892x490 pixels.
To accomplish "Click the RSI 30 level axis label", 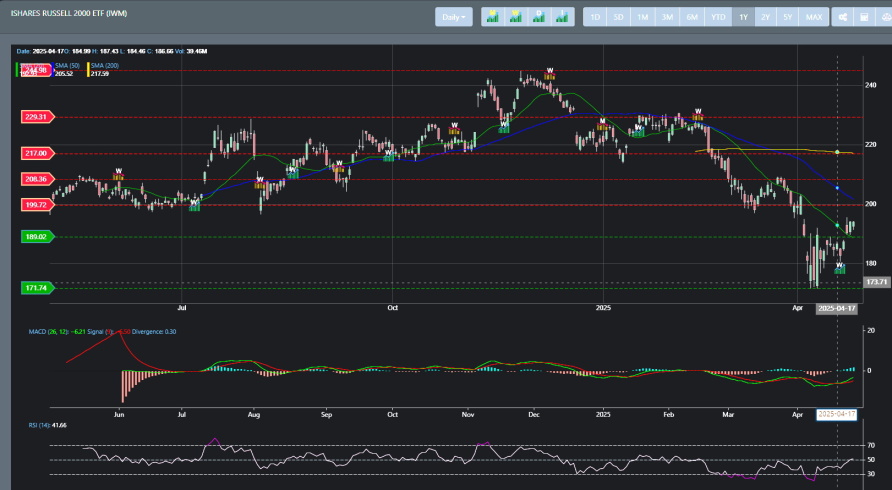I will pos(871,474).
